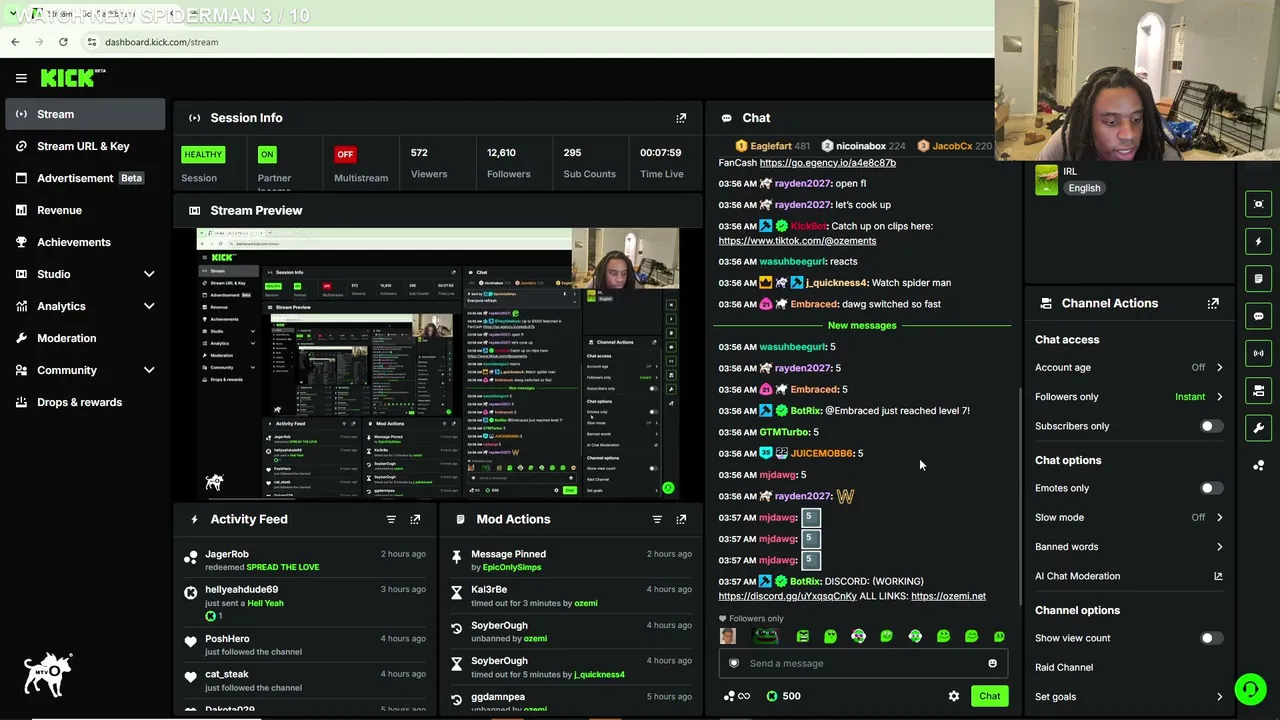Open the hamburger sidebar menu
The height and width of the screenshot is (720, 1280).
coord(21,78)
